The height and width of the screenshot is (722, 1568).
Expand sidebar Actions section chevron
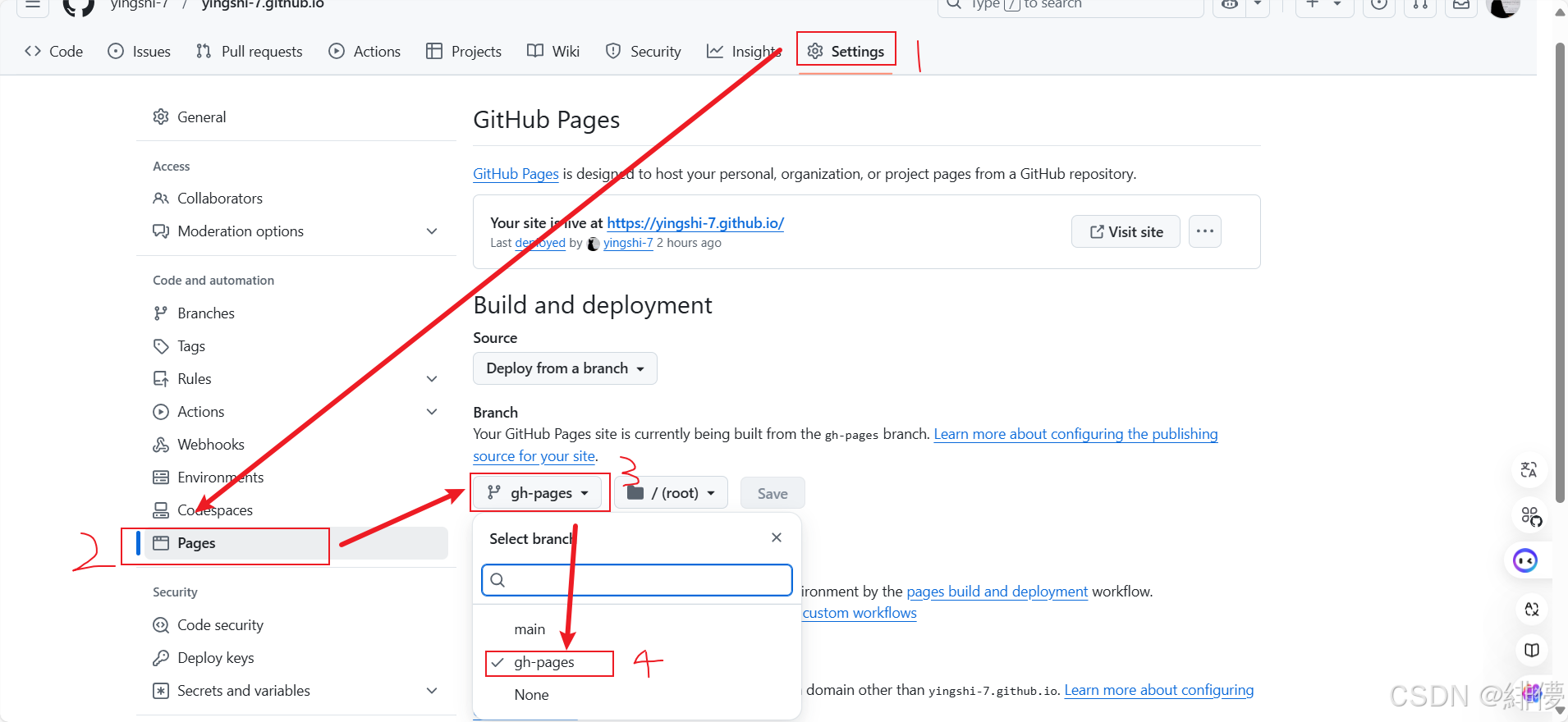[432, 412]
